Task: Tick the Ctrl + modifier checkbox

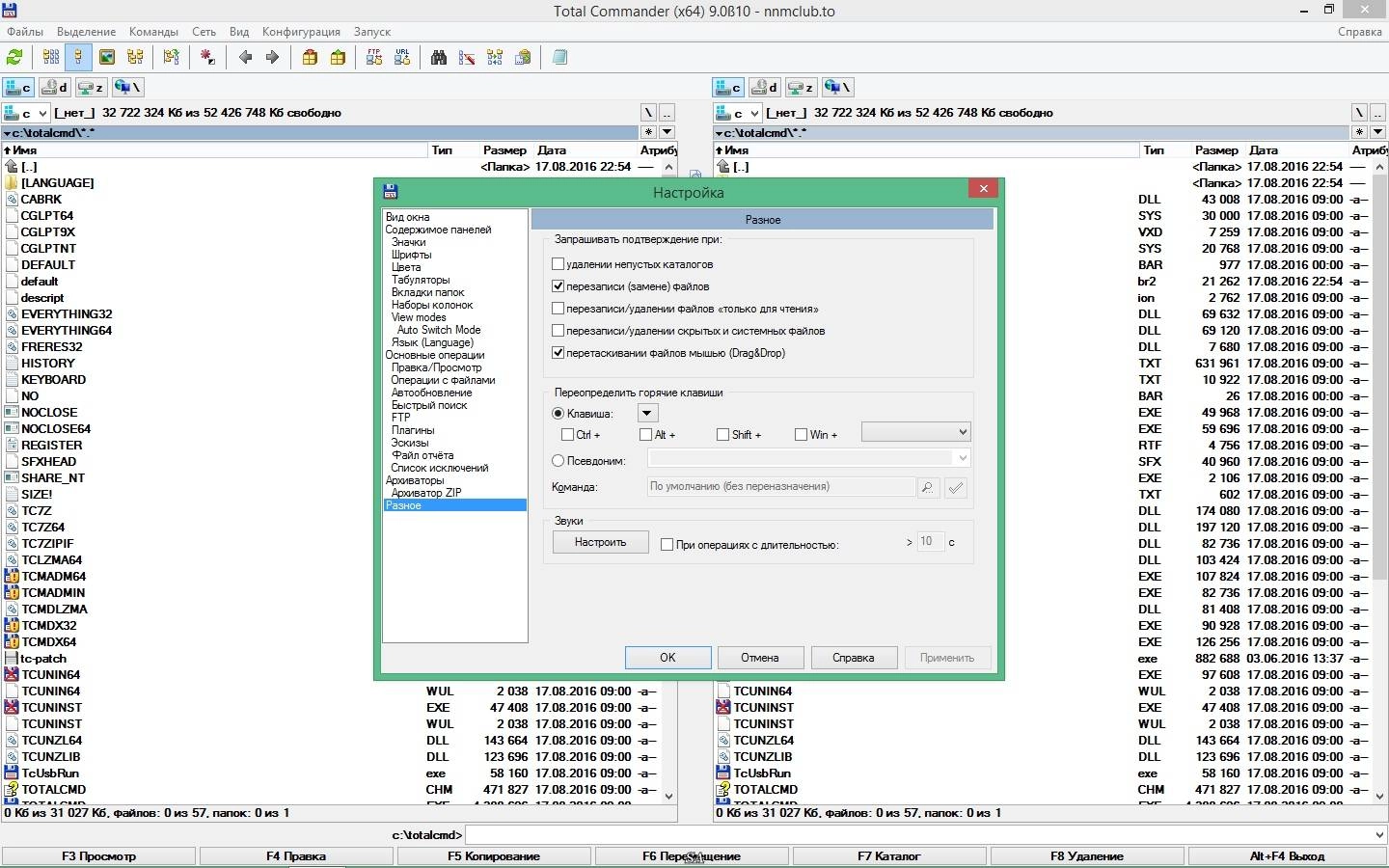Action: tap(567, 435)
